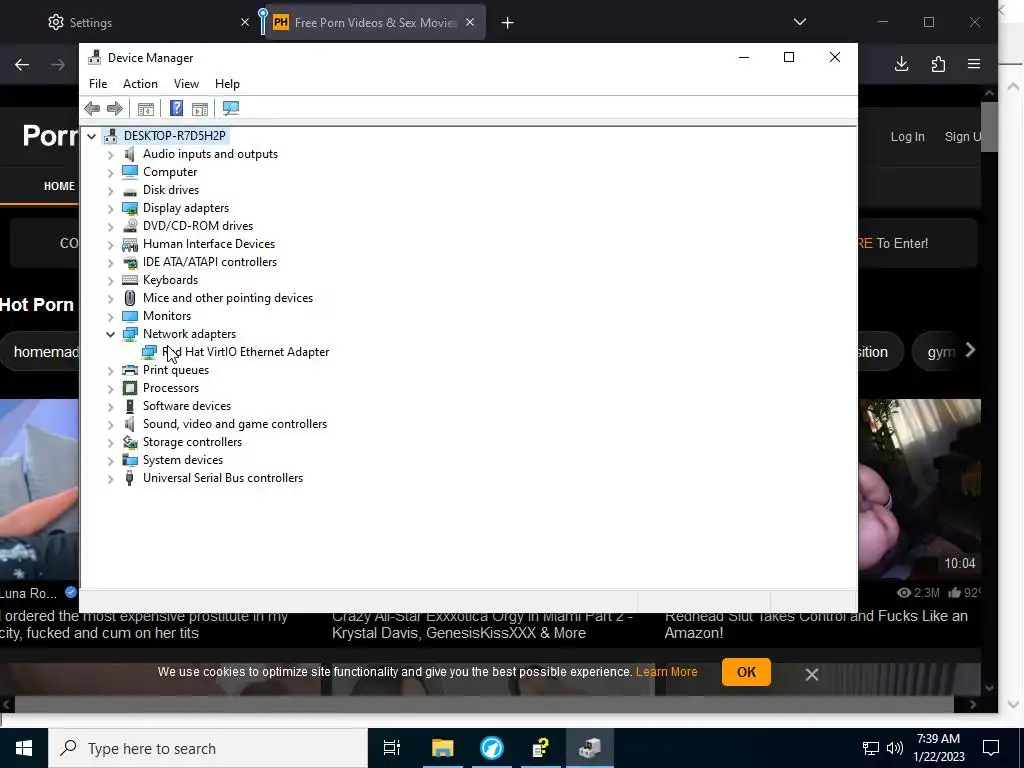
Task: Close the Settings browser tab
Action: [245, 23]
